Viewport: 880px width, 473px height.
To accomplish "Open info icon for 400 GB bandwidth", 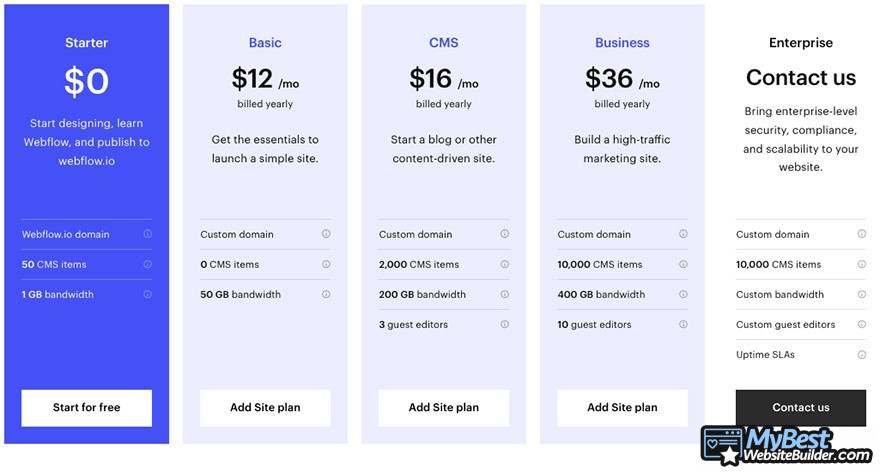I will pos(683,295).
